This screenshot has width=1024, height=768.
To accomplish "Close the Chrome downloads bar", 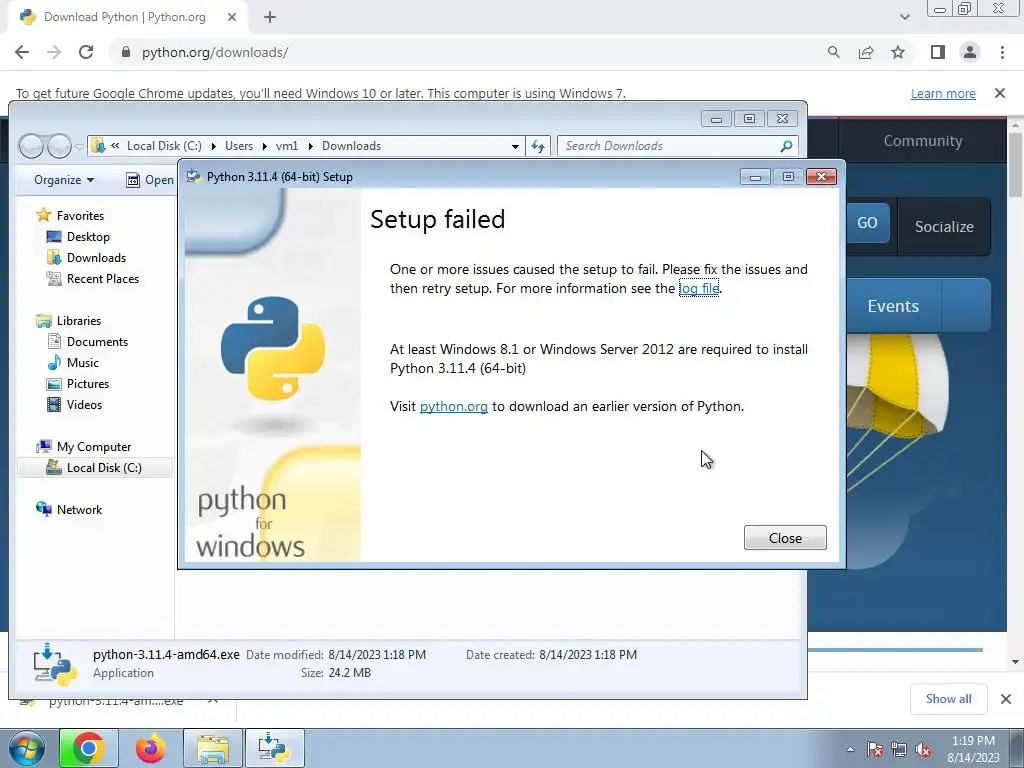I will click(1006, 699).
